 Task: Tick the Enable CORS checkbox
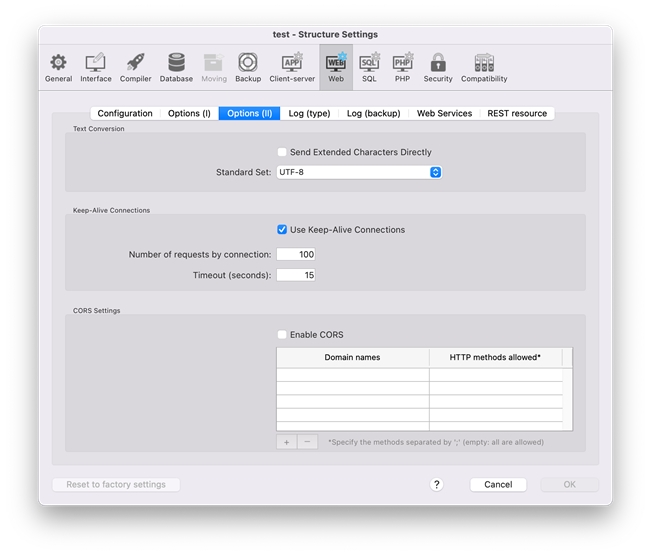pos(282,335)
